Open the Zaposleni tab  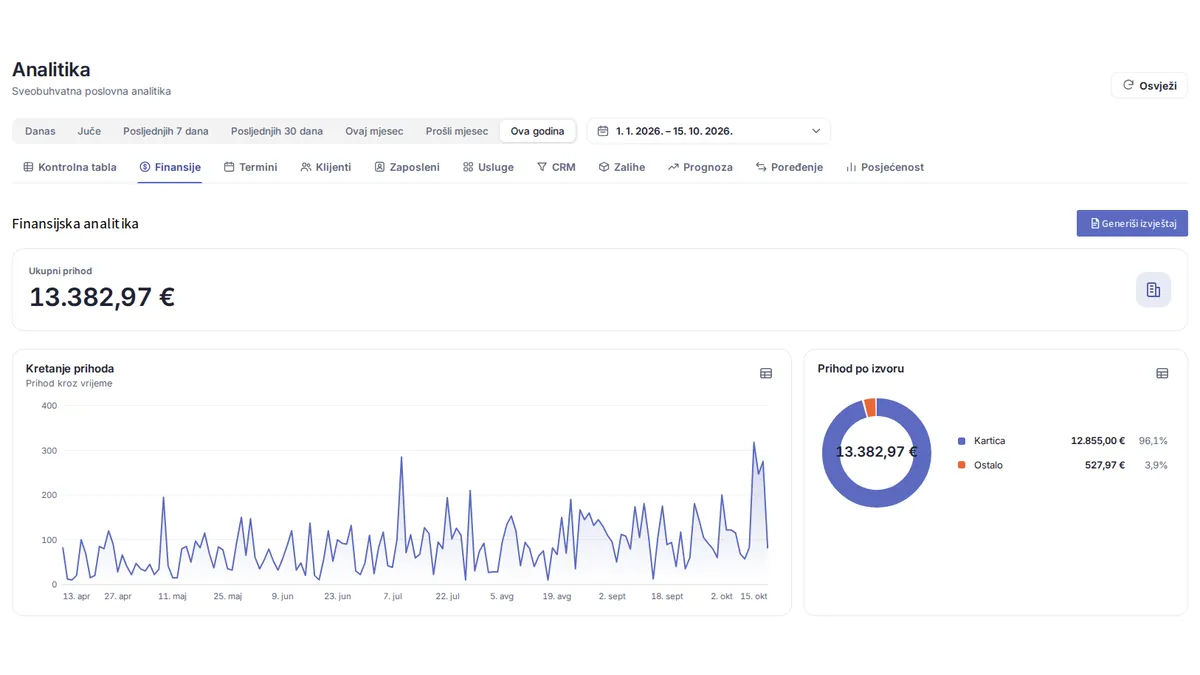click(407, 167)
